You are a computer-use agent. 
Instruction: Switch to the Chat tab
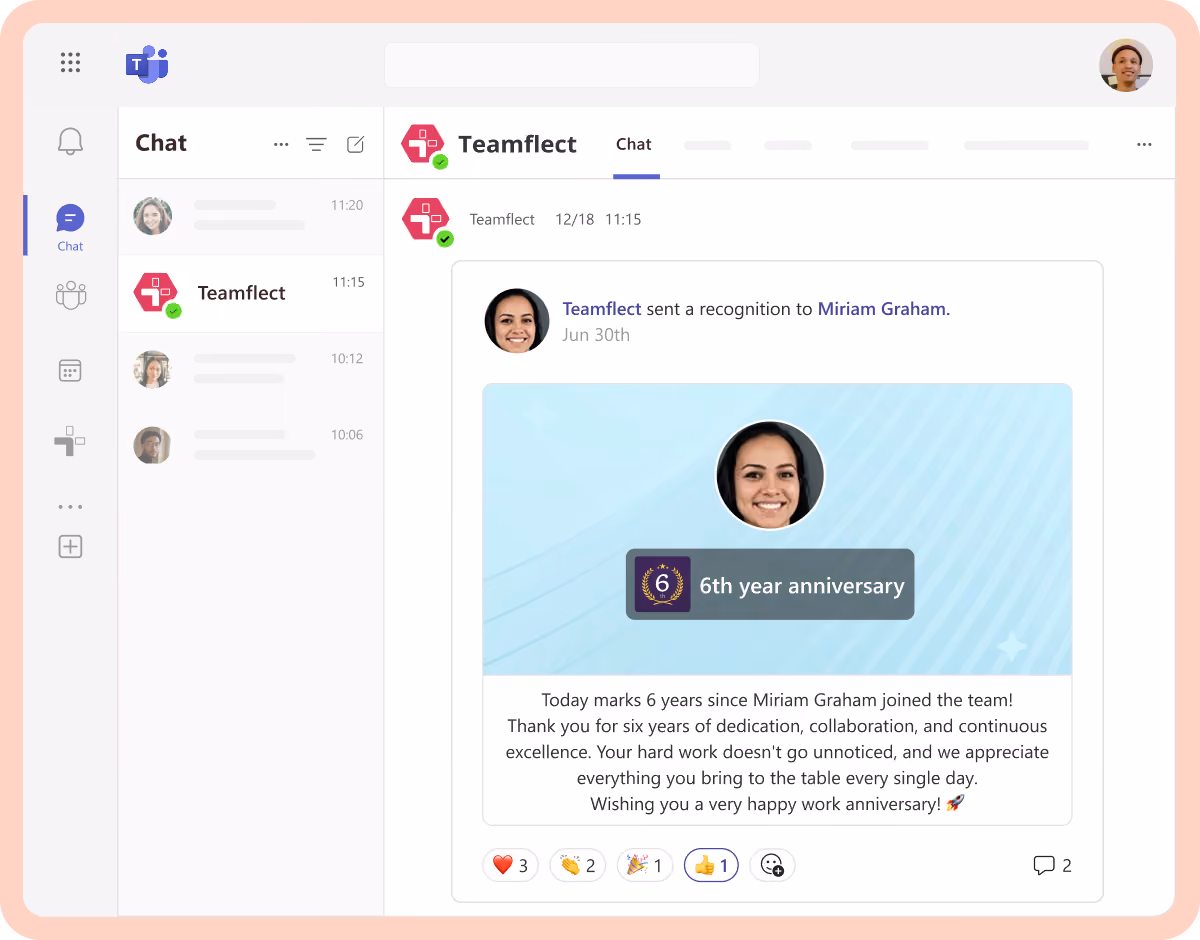tap(634, 145)
